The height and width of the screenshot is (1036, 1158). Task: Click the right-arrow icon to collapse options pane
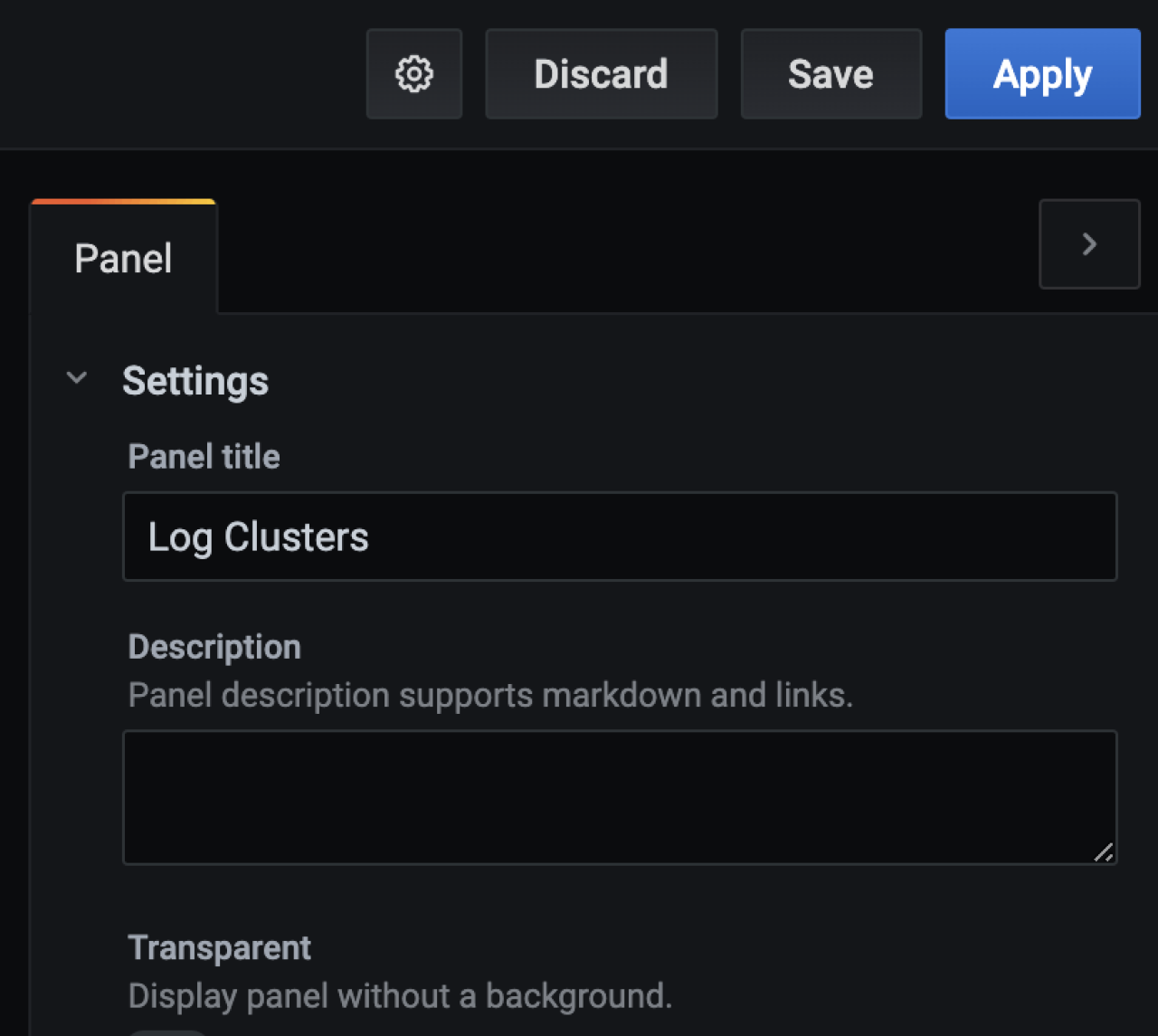click(x=1089, y=244)
